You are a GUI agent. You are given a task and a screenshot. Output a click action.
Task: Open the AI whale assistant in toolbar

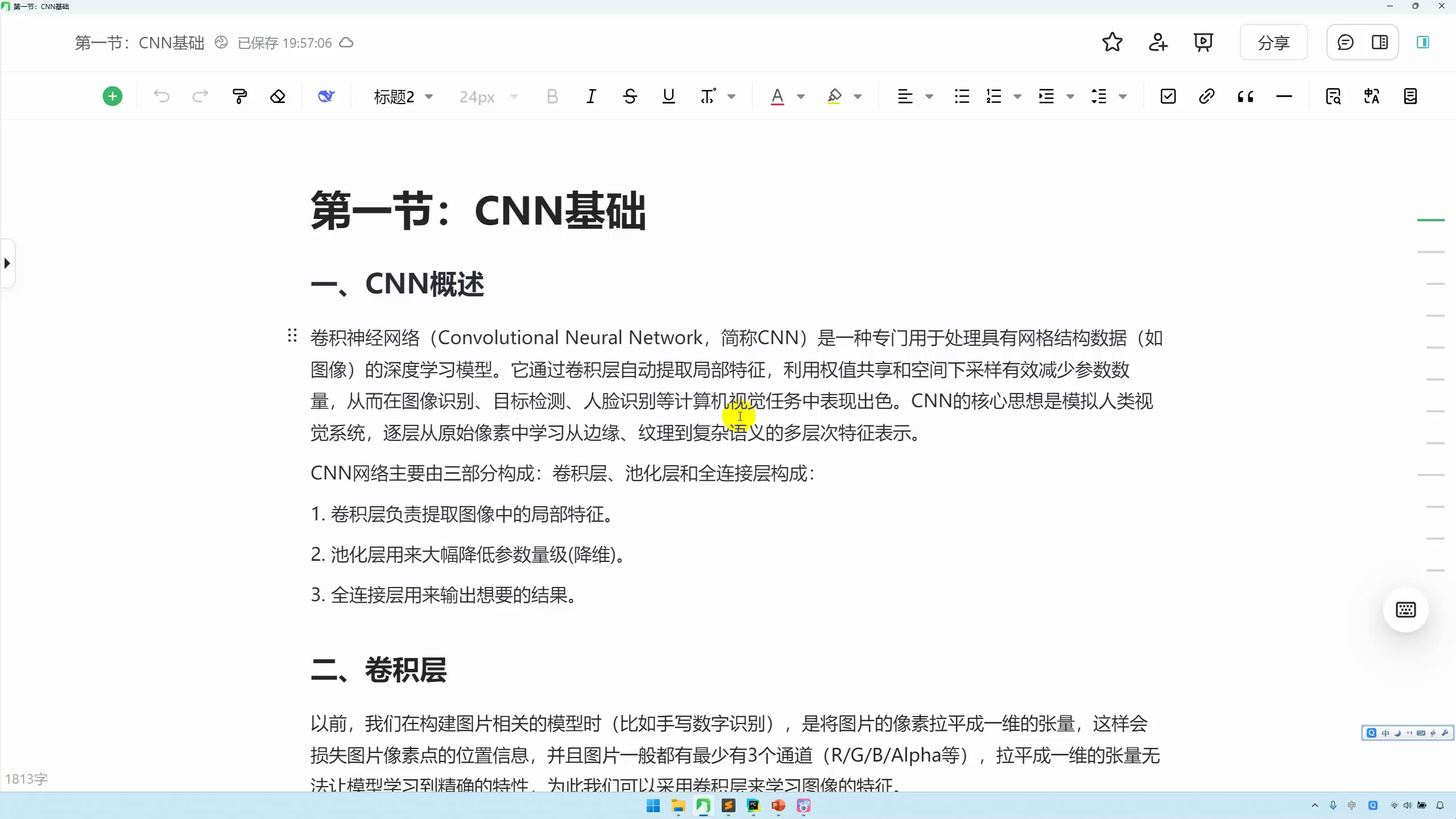click(x=325, y=96)
